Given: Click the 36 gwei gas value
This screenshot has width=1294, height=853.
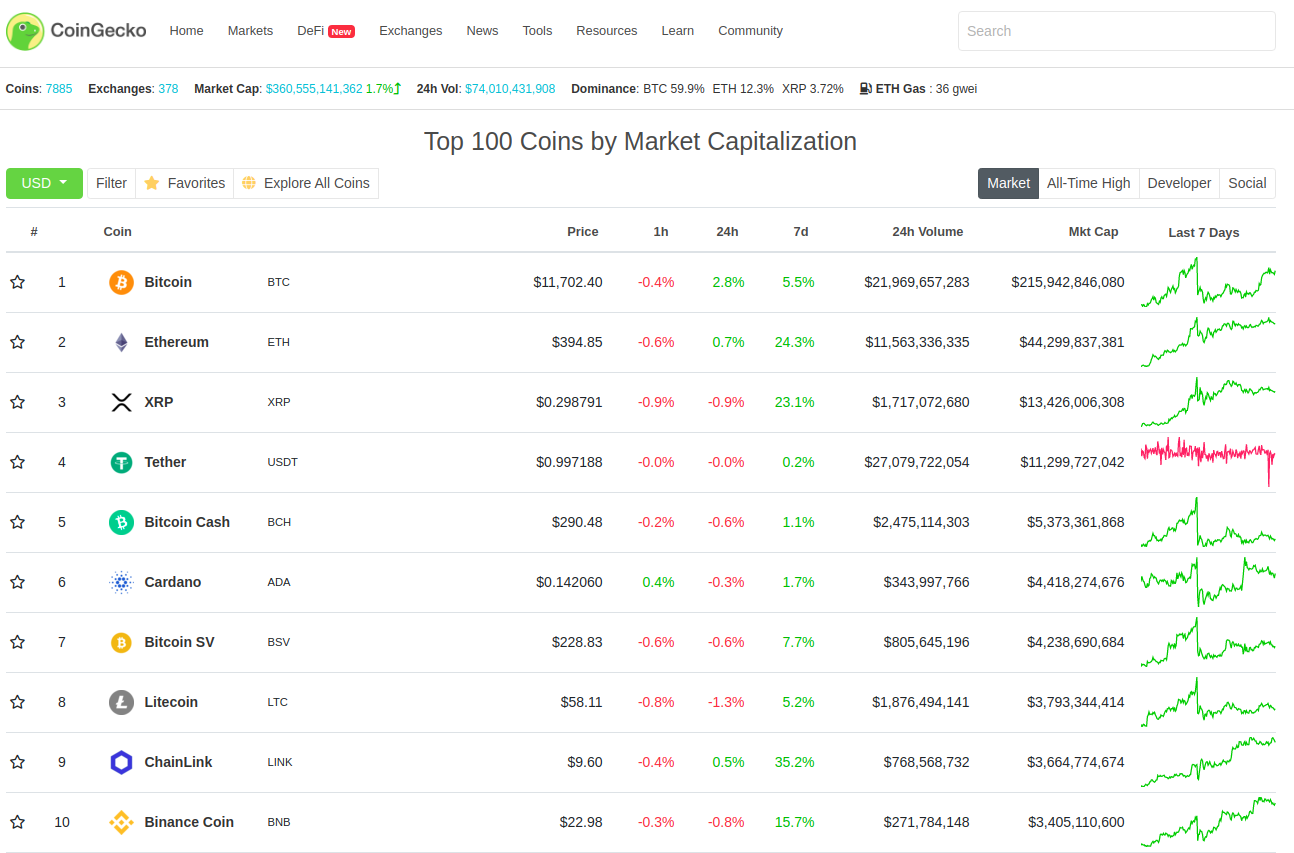Looking at the screenshot, I should (x=956, y=89).
